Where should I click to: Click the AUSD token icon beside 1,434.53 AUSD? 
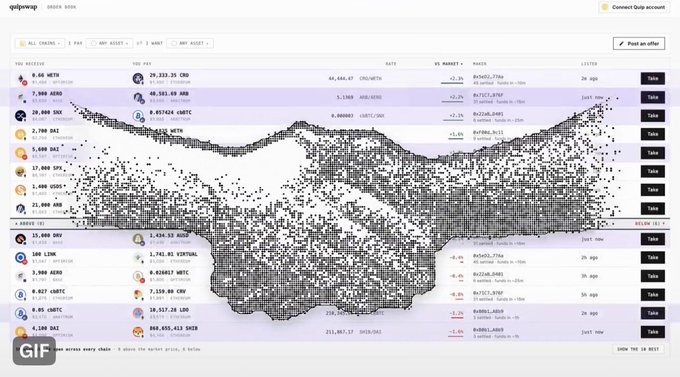coord(138,239)
